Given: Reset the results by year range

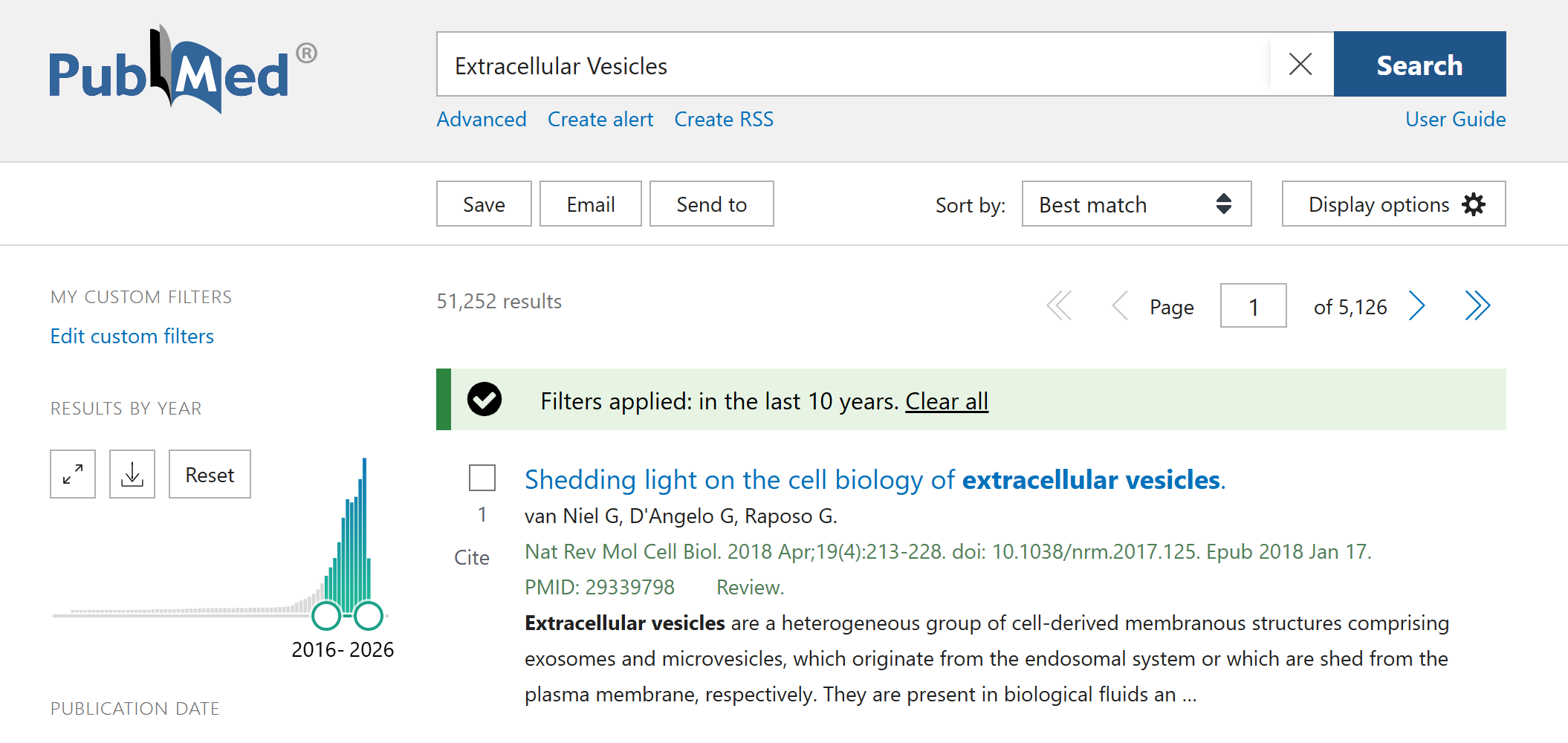Looking at the screenshot, I should (210, 474).
